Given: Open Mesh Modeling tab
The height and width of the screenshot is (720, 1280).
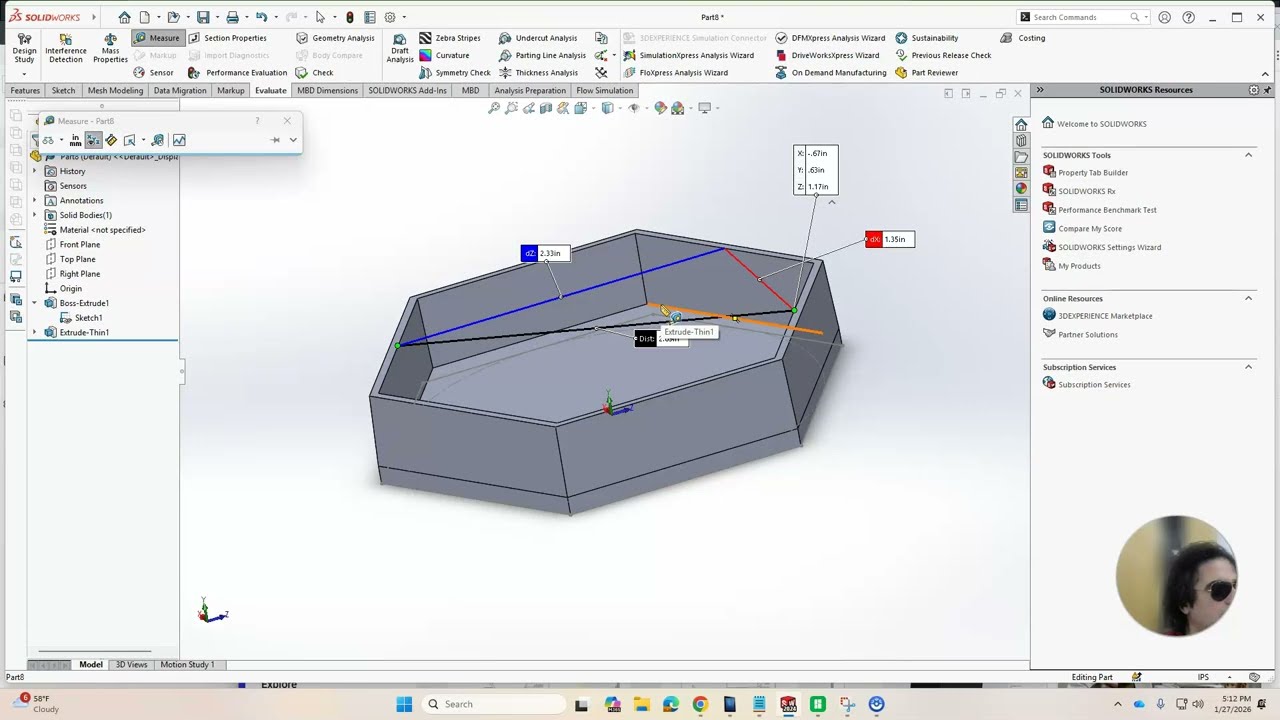Looking at the screenshot, I should pos(115,90).
